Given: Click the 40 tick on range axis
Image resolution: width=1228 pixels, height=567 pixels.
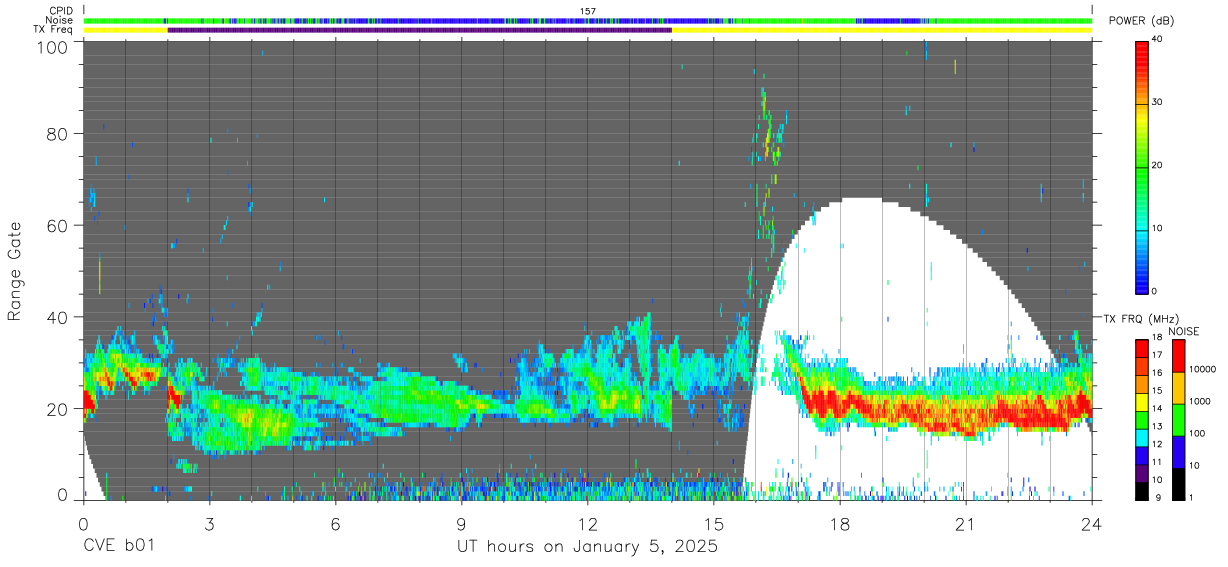Looking at the screenshot, I should point(60,317).
